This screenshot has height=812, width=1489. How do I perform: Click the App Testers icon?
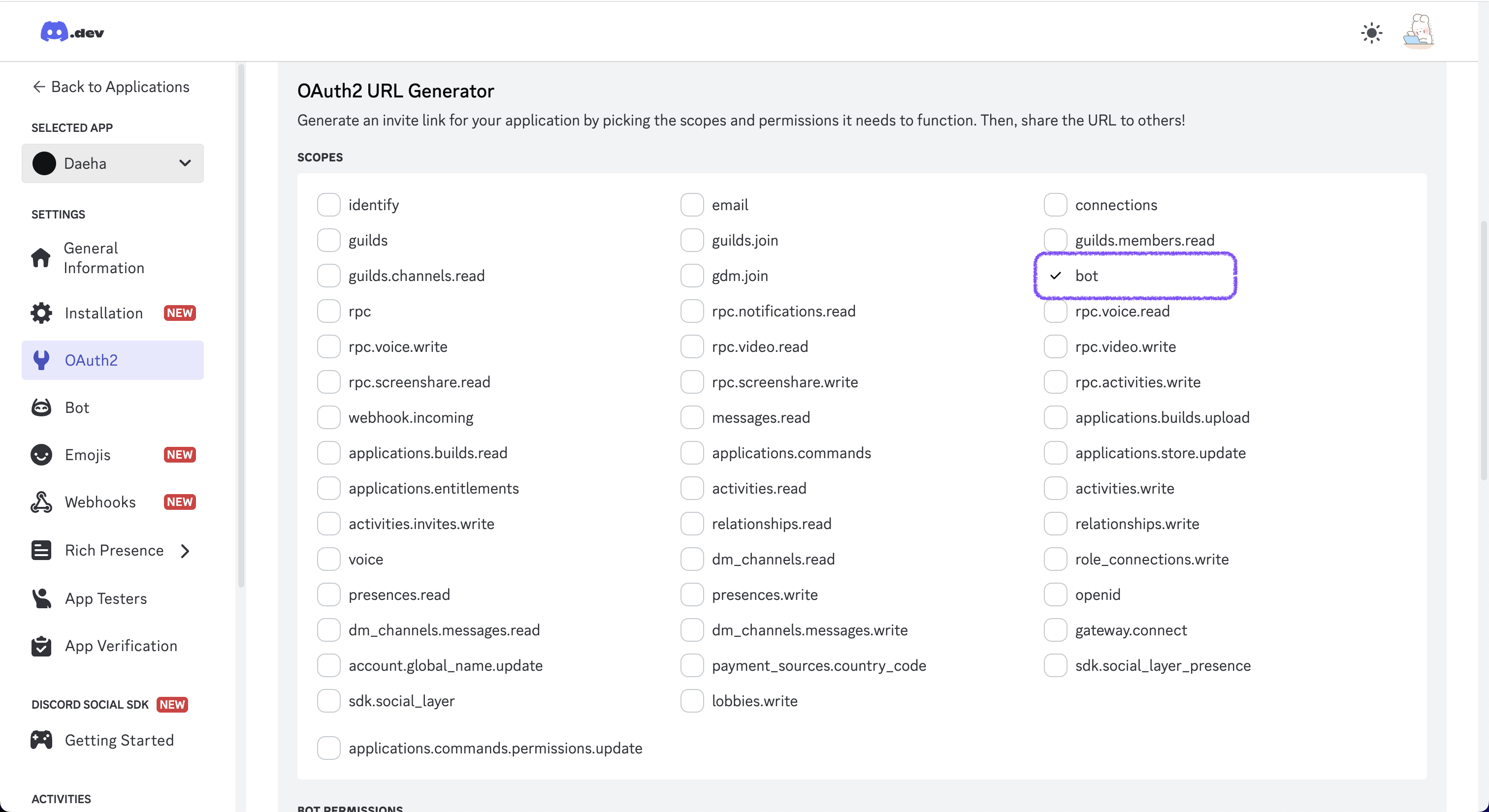point(41,598)
